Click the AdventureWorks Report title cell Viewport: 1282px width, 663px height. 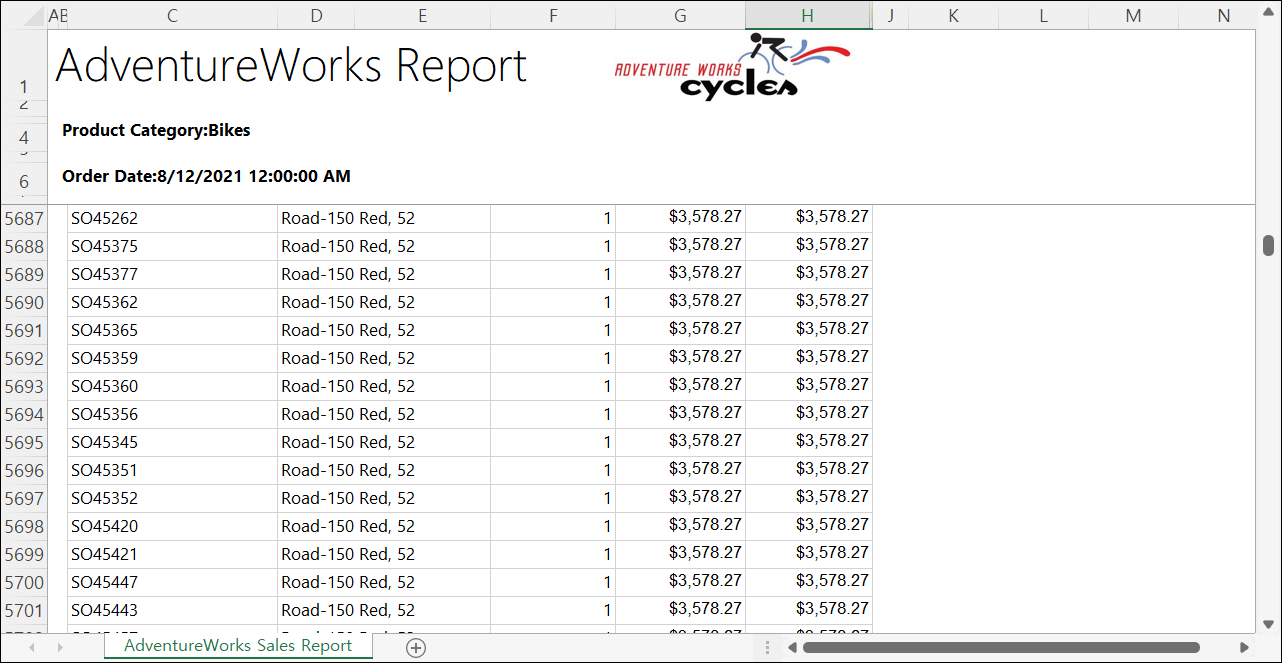pyautogui.click(x=291, y=65)
